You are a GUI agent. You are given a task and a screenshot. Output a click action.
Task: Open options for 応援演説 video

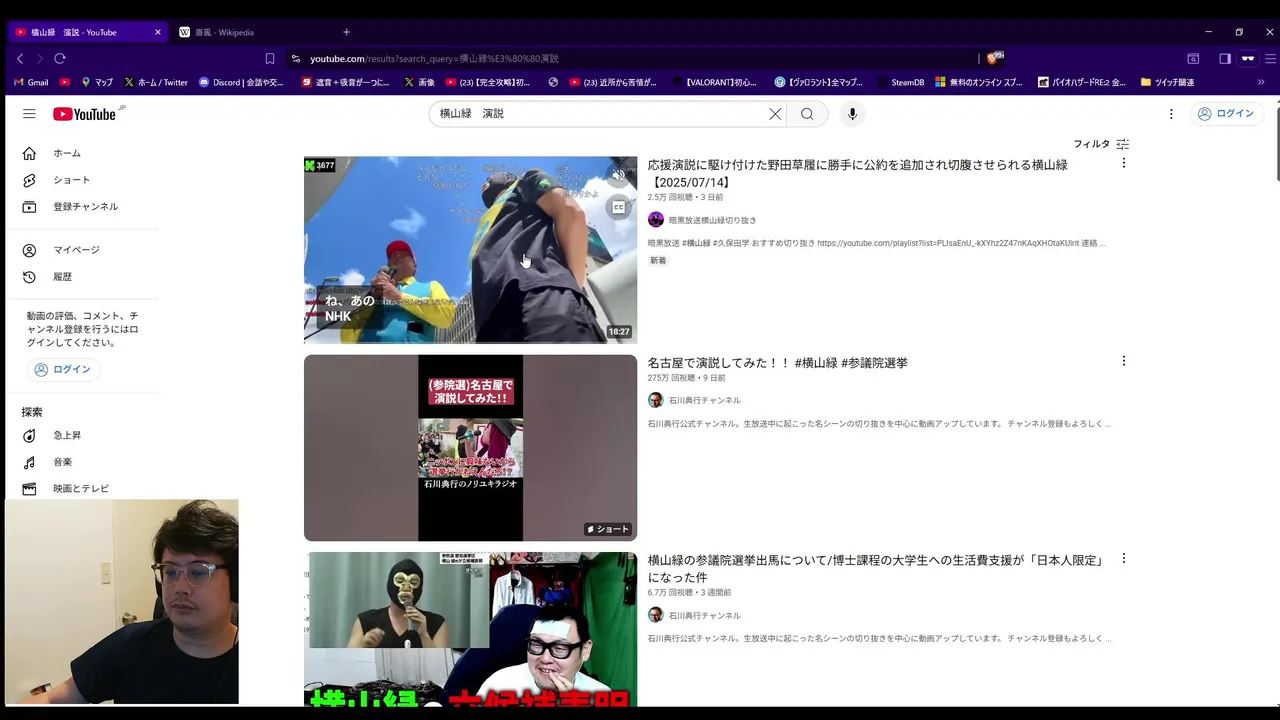tap(1123, 163)
